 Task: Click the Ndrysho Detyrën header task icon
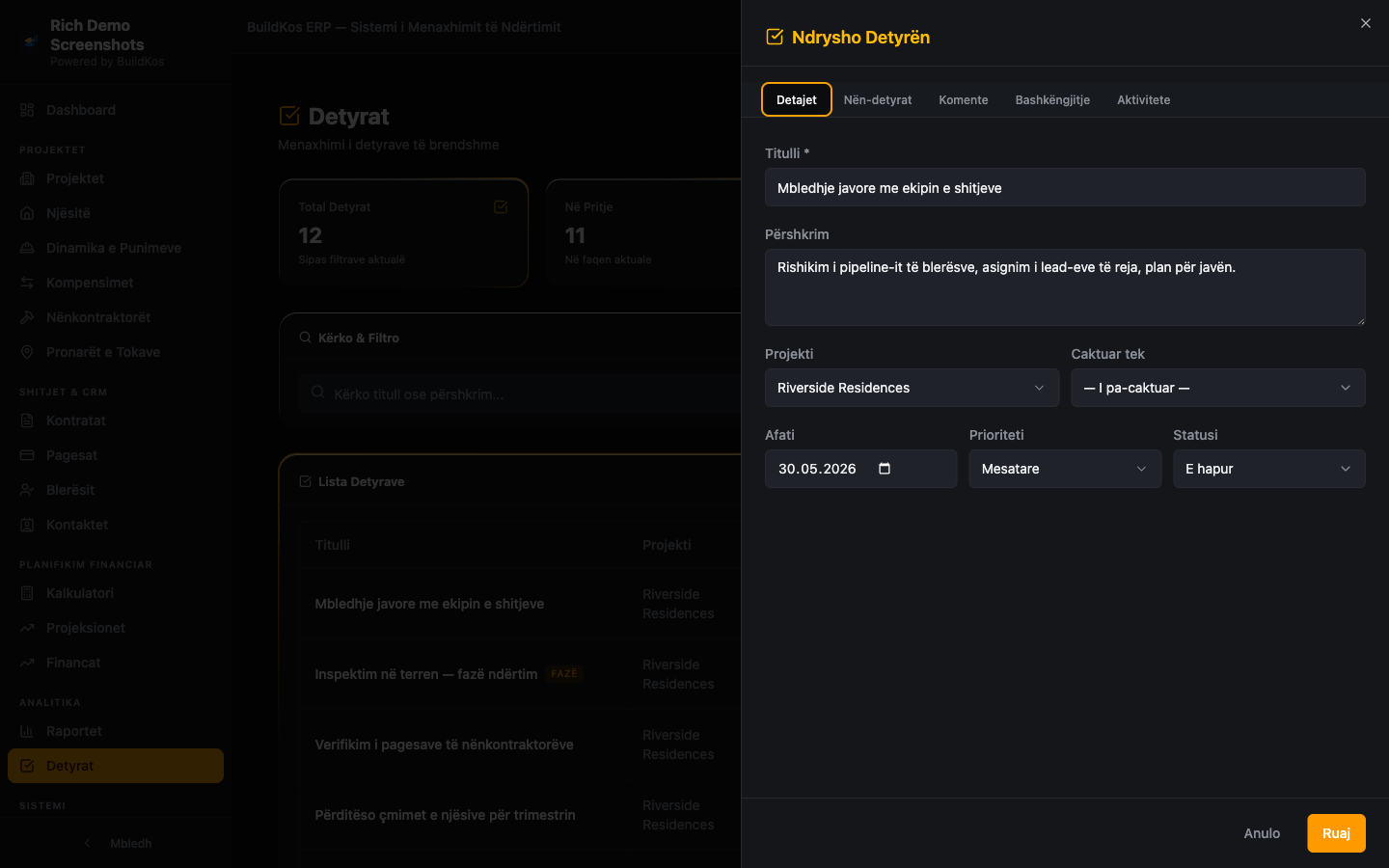pos(774,37)
